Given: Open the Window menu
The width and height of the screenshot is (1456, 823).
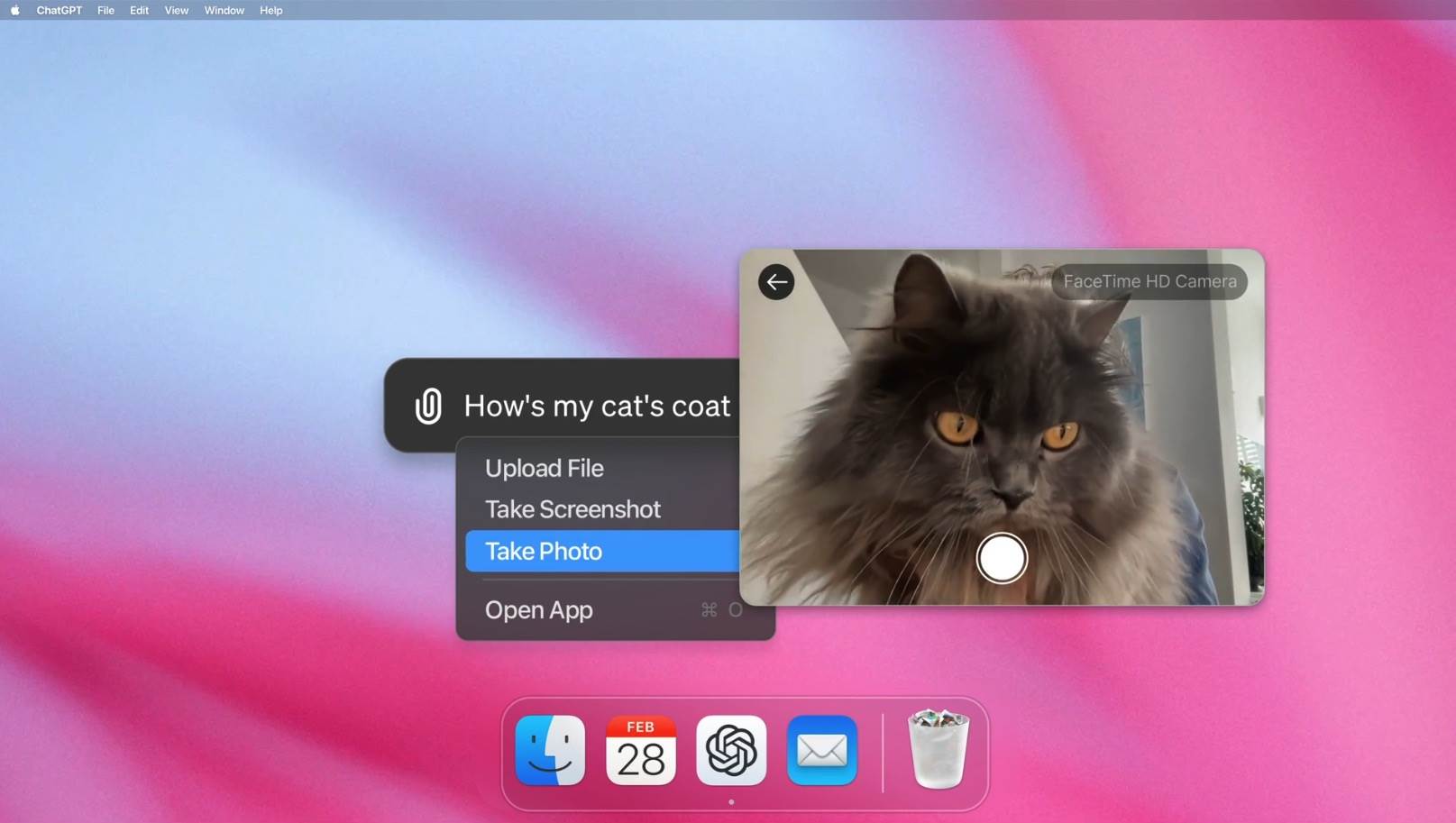Looking at the screenshot, I should [224, 10].
